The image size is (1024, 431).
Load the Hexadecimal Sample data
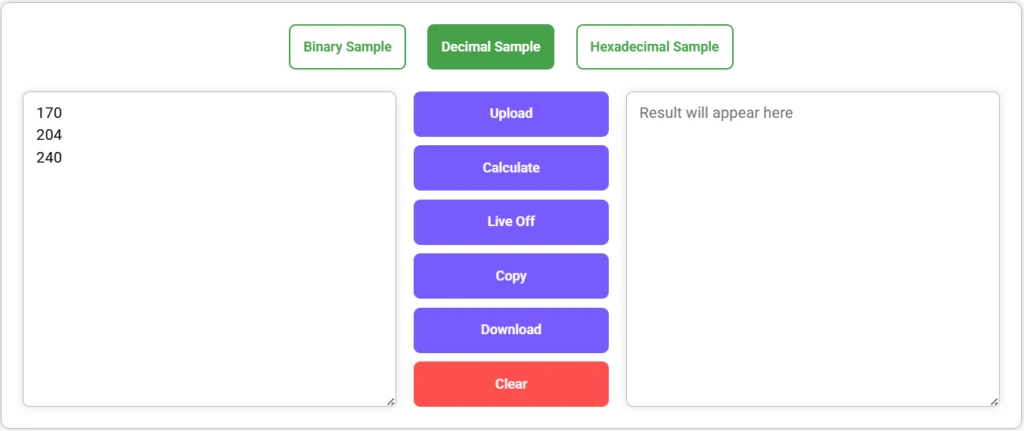coord(654,47)
